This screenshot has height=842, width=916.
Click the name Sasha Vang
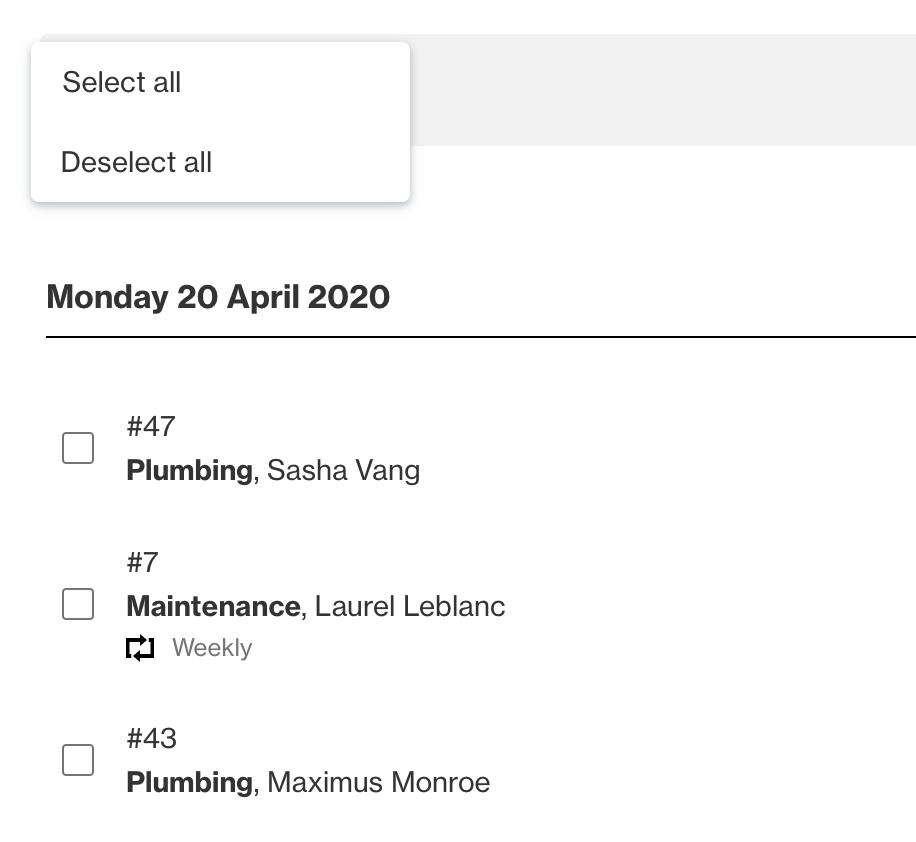pos(343,470)
